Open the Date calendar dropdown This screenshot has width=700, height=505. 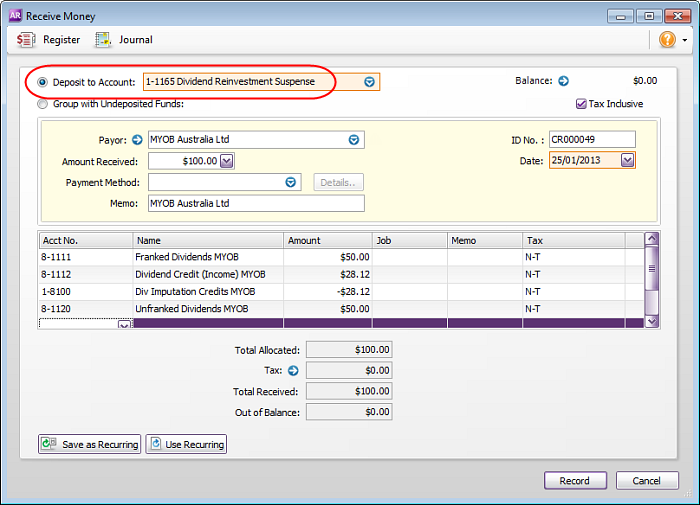[x=627, y=160]
